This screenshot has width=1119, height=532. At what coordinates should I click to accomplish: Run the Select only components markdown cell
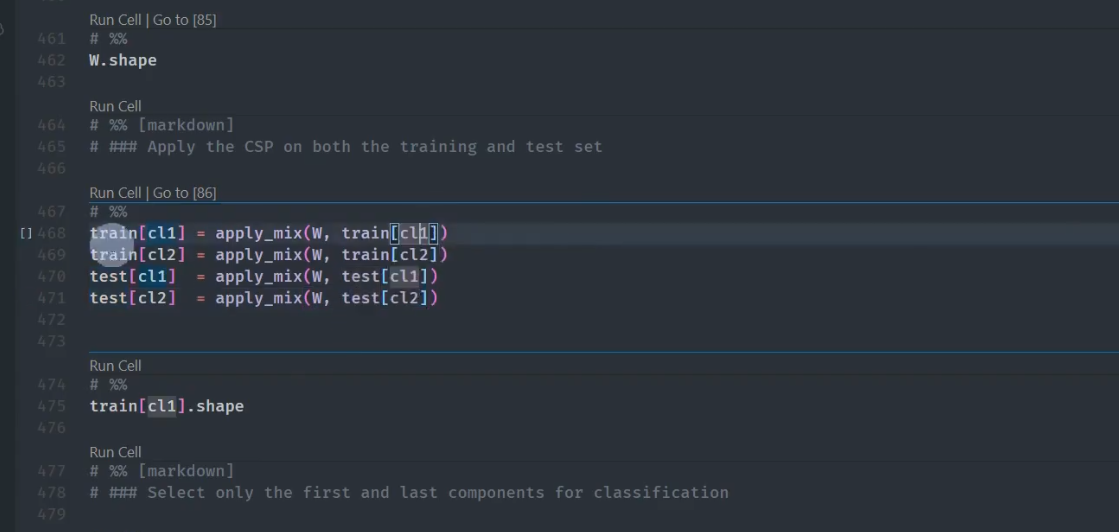click(x=115, y=452)
